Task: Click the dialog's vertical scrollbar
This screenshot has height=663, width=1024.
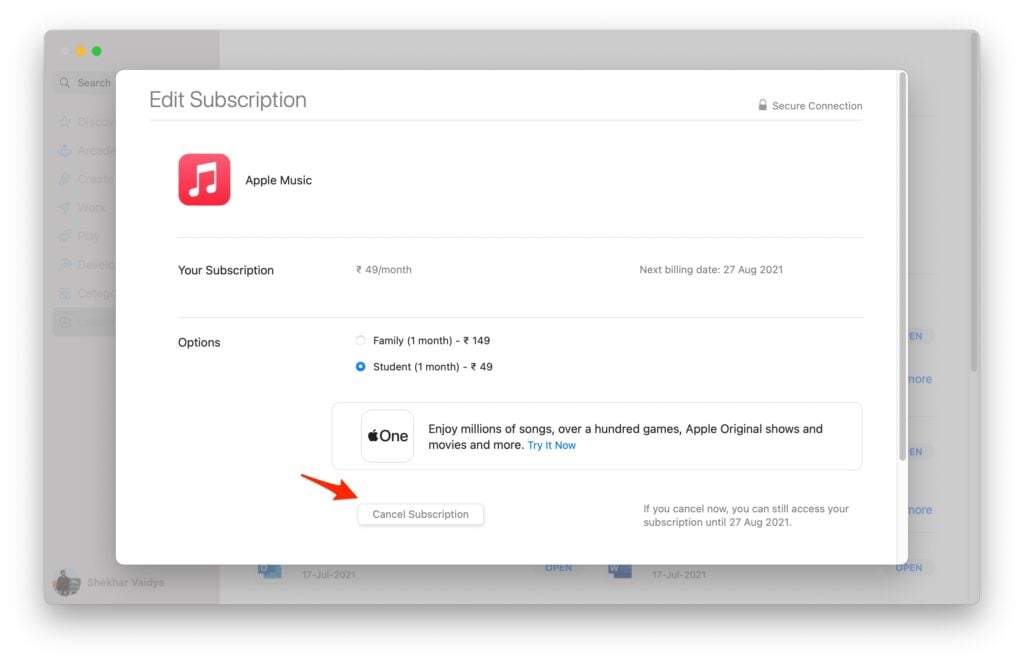Action: click(x=903, y=265)
